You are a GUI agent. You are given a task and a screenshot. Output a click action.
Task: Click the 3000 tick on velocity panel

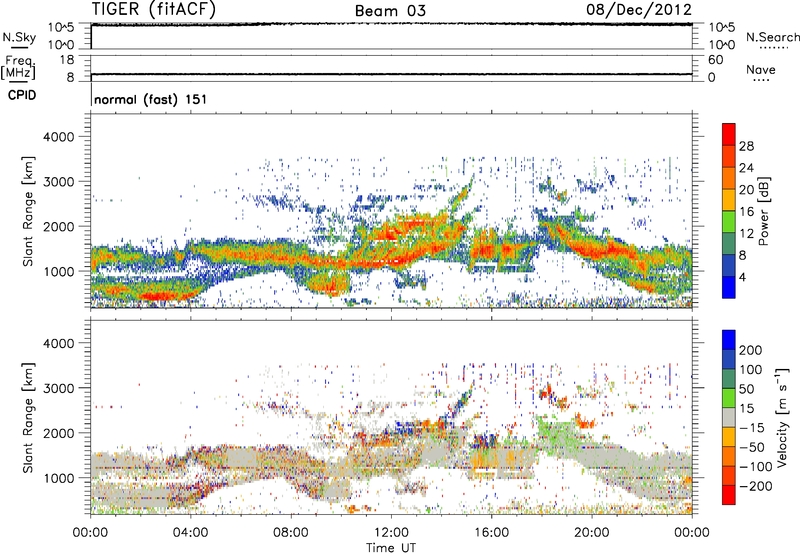point(59,388)
